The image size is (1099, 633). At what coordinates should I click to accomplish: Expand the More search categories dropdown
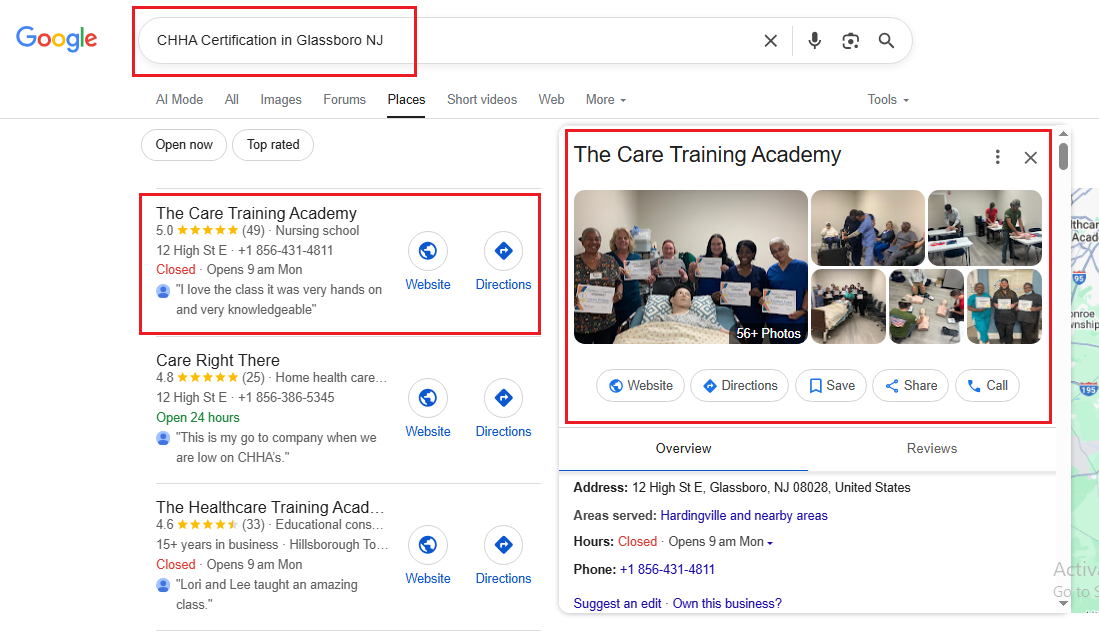point(606,100)
